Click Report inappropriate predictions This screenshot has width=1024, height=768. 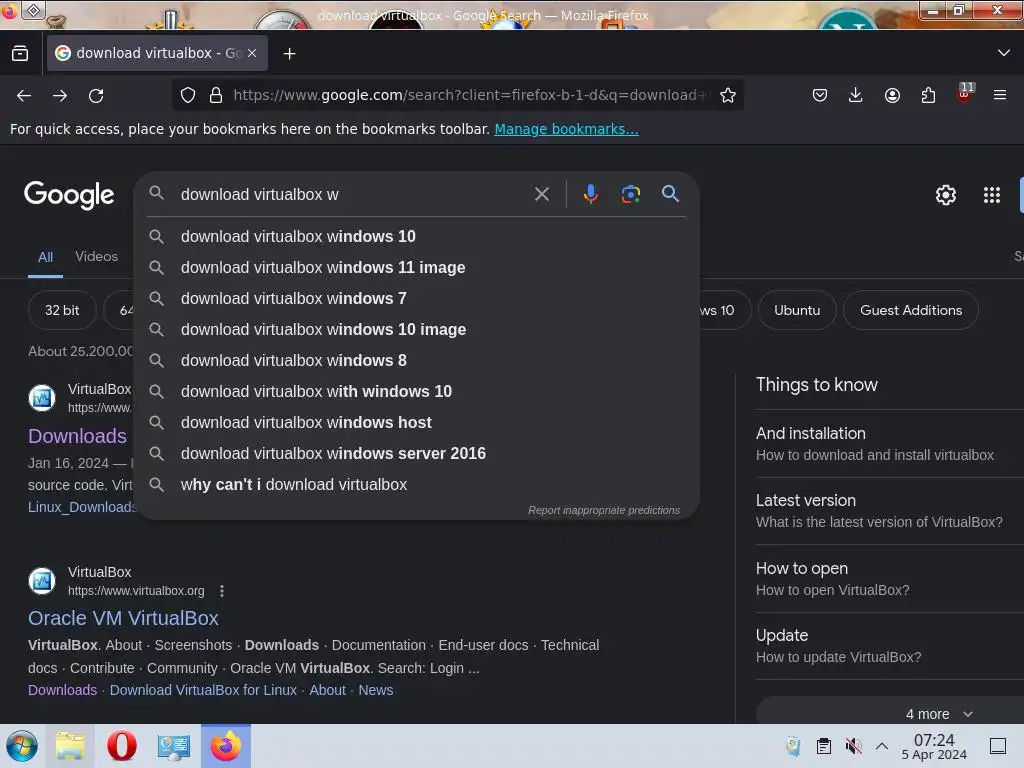tap(603, 510)
